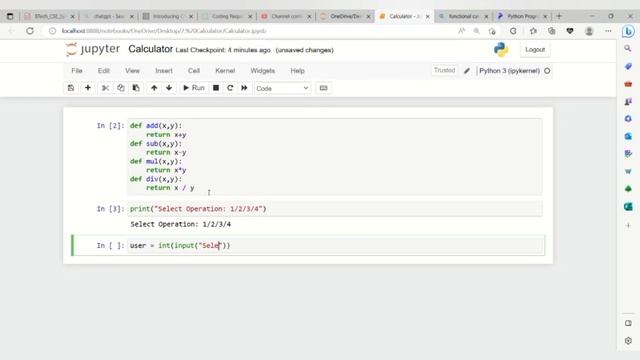Open browser profile avatar
The image size is (640, 360).
[589, 31]
